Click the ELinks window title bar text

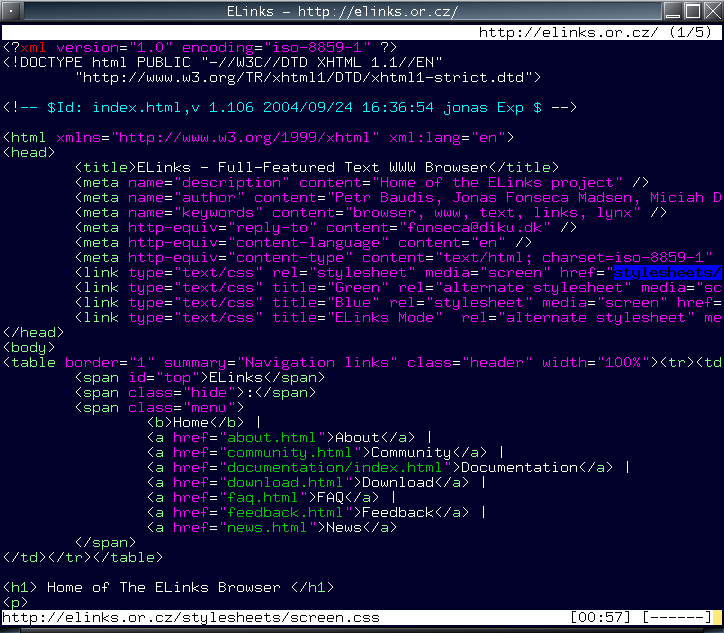[x=342, y=11]
